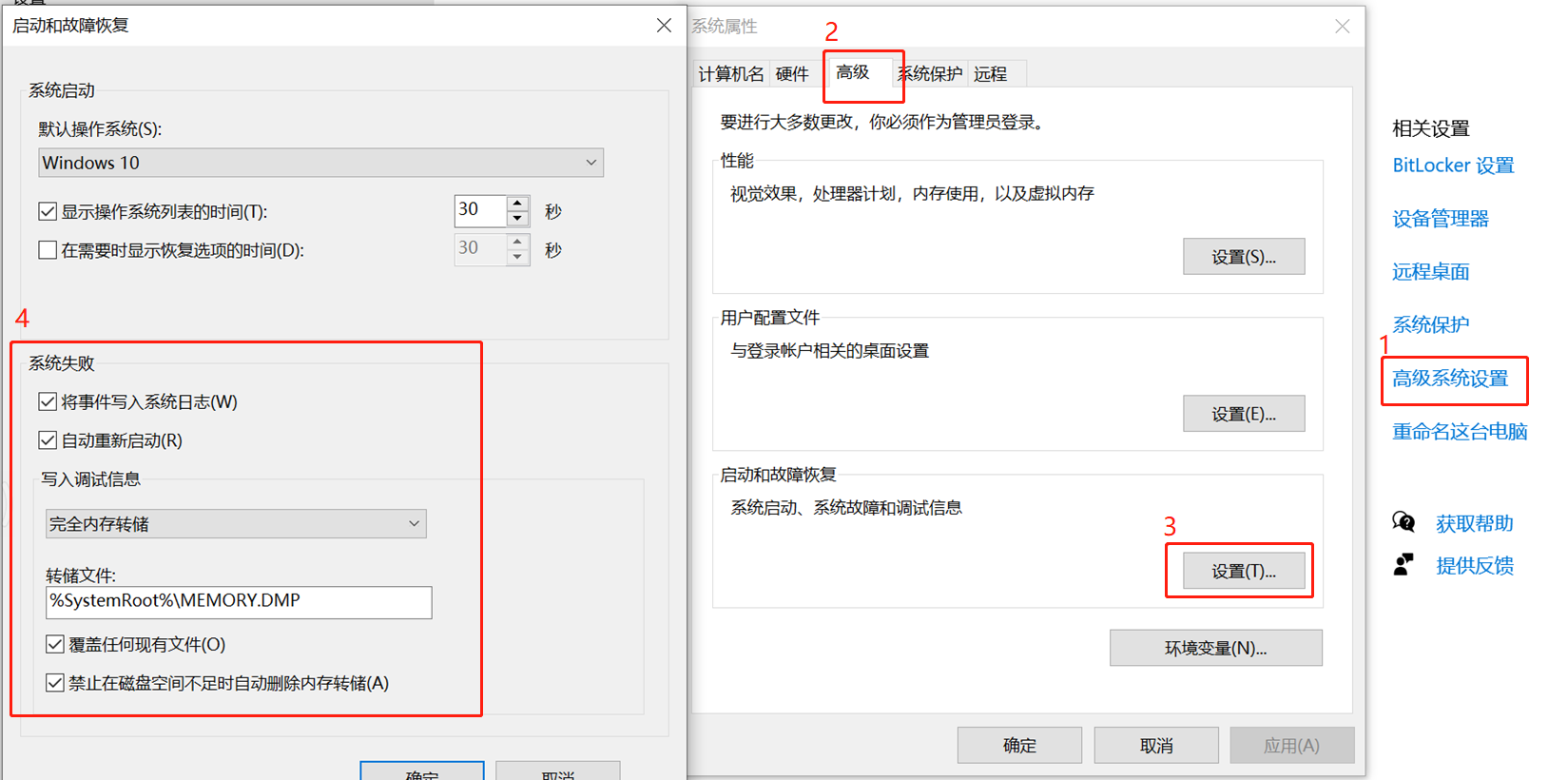This screenshot has width=1568, height=780.
Task: Click in the dump file path field
Action: pyautogui.click(x=238, y=601)
